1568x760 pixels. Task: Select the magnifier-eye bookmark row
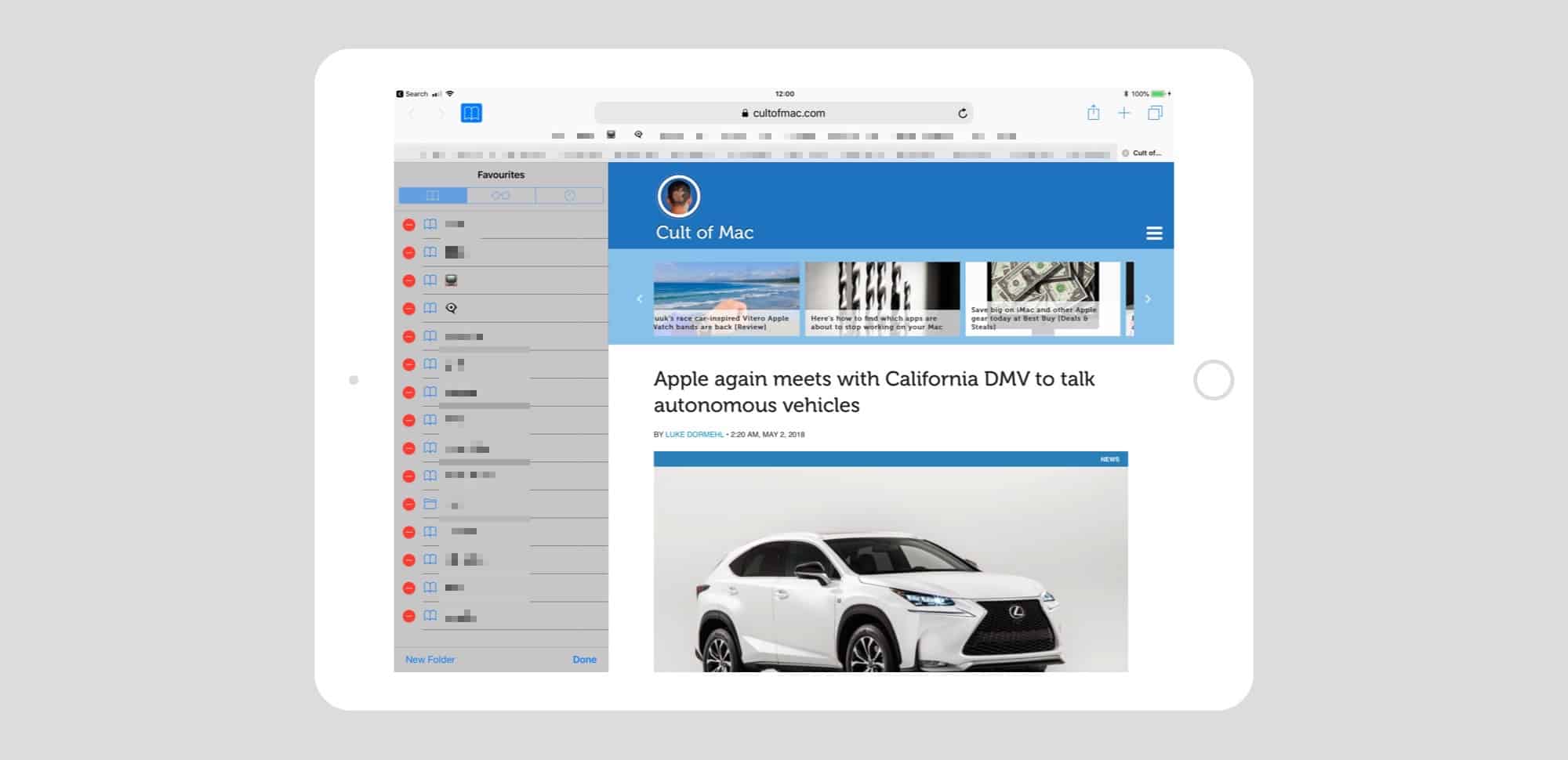(501, 309)
